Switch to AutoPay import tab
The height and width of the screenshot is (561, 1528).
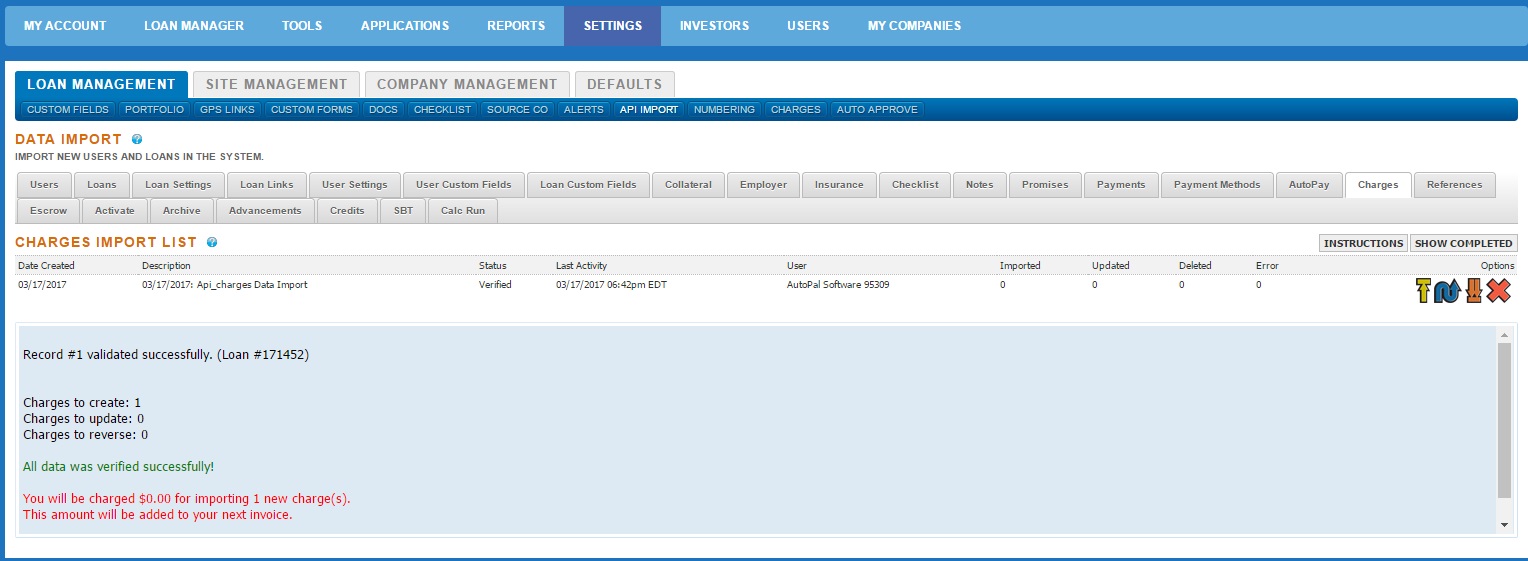(1309, 185)
